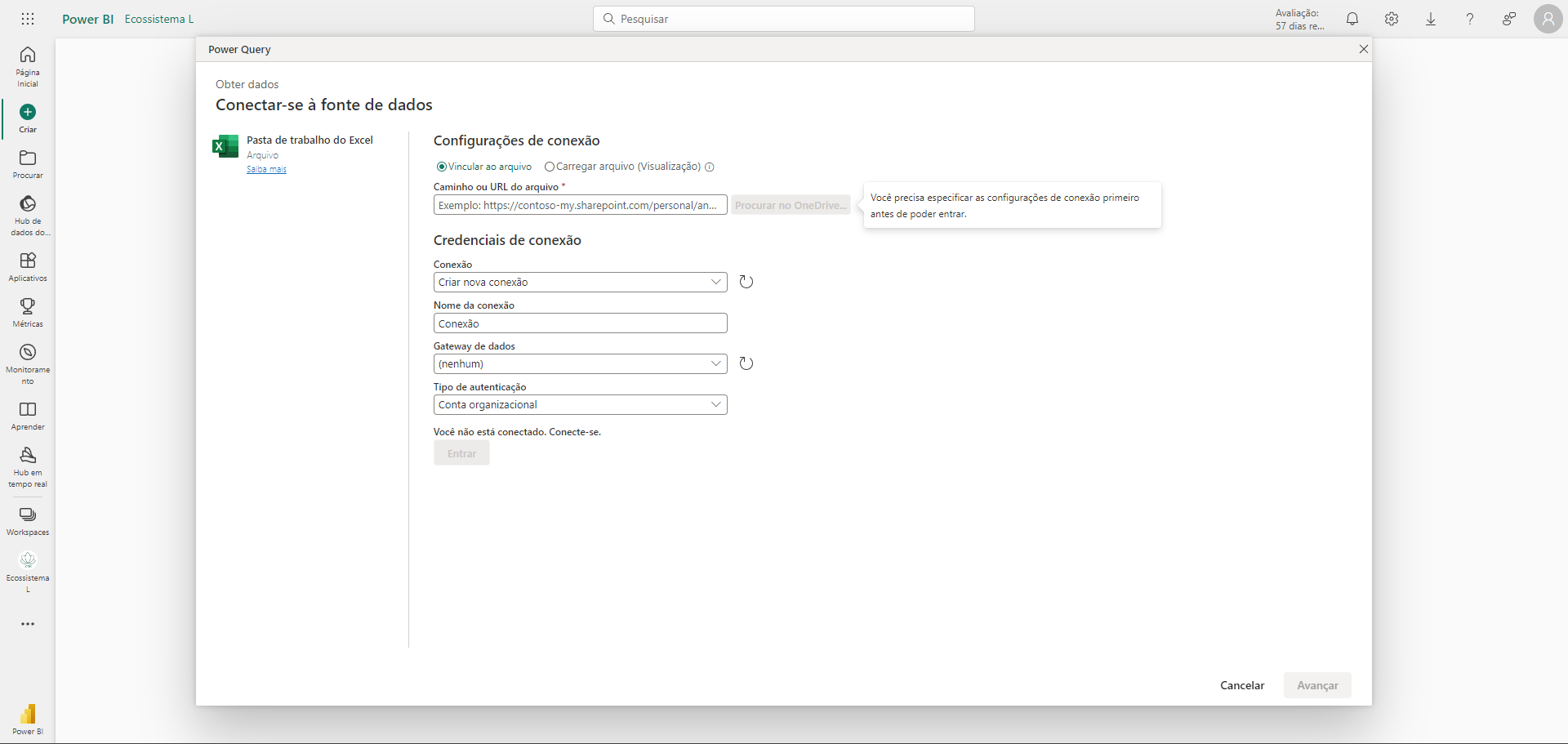Open Hub em tempo real
The width and height of the screenshot is (1568, 744).
coord(28,467)
